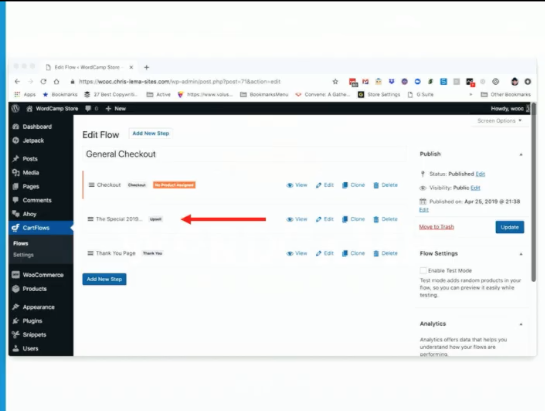This screenshot has height=411, width=545.
Task: Bookmark this page with star icon
Action: 335,81
